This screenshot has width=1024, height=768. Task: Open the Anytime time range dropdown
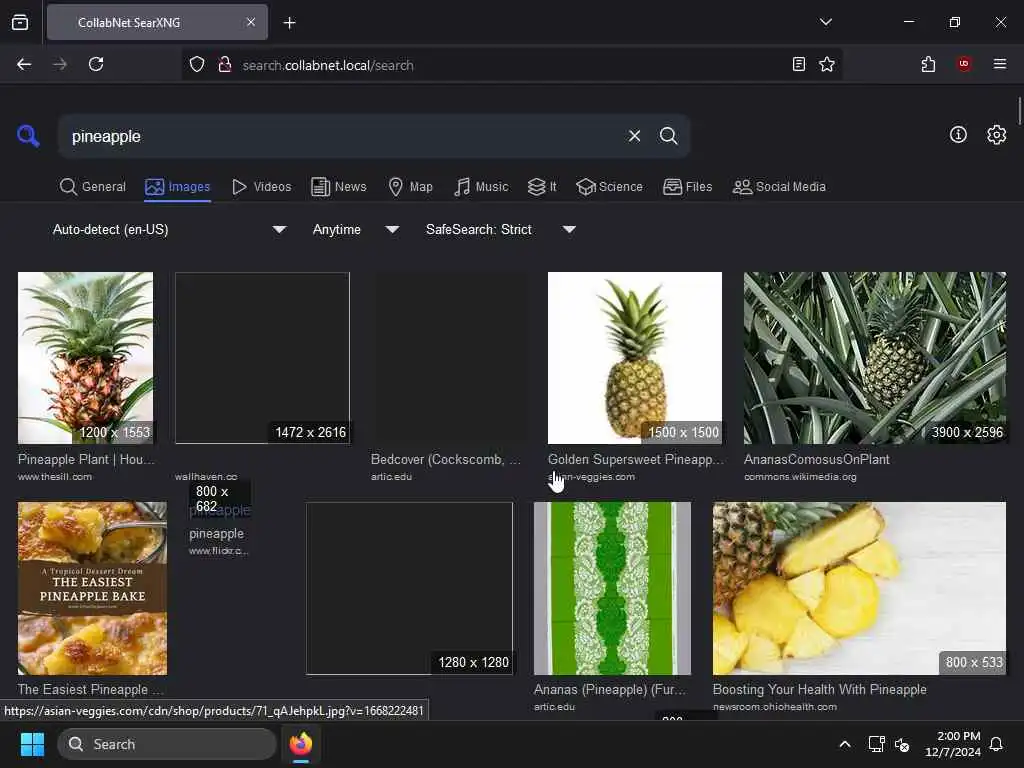[x=356, y=229]
